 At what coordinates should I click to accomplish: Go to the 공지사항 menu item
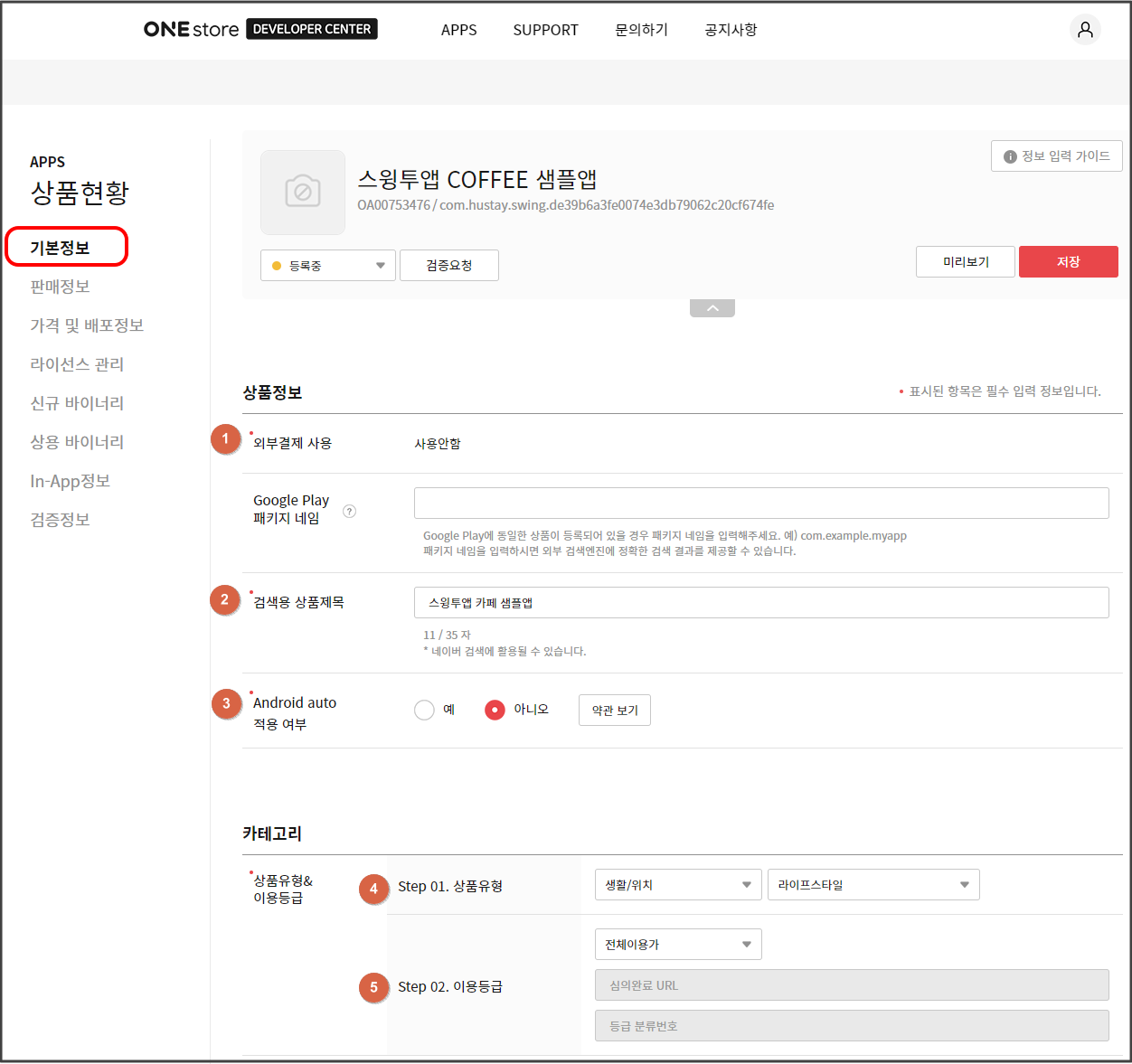tap(731, 29)
